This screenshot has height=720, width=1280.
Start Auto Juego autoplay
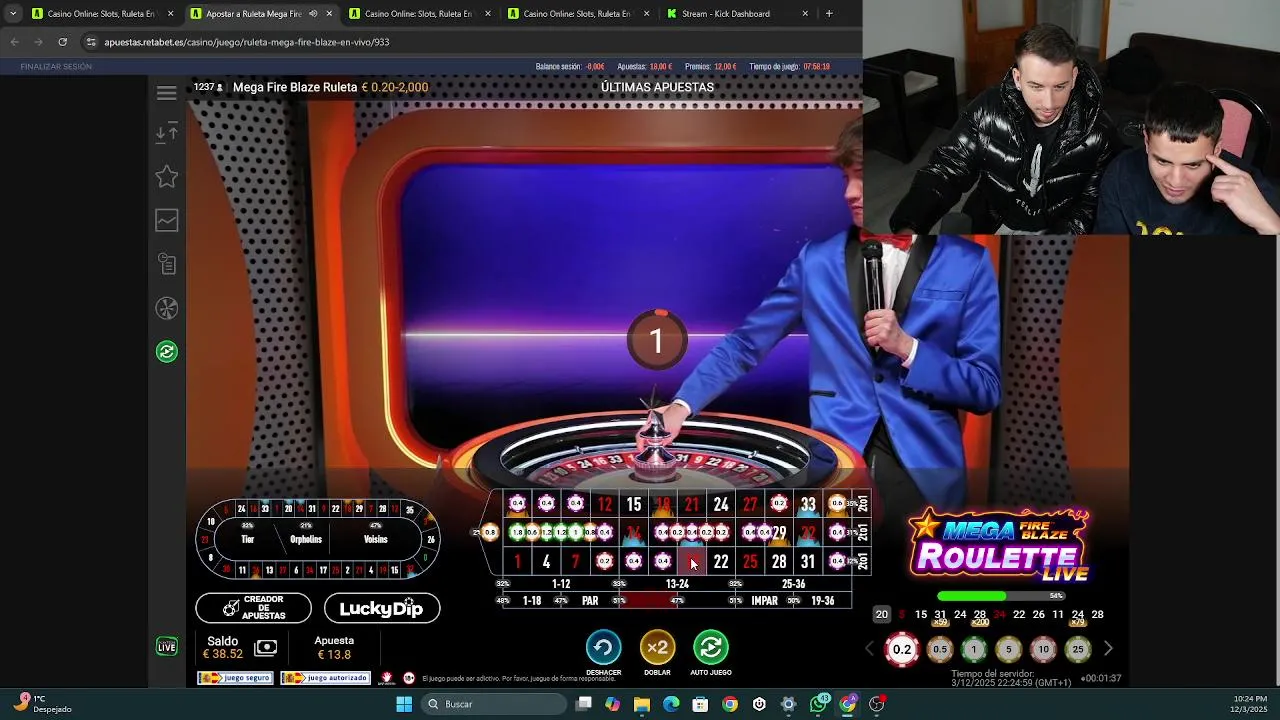click(711, 648)
